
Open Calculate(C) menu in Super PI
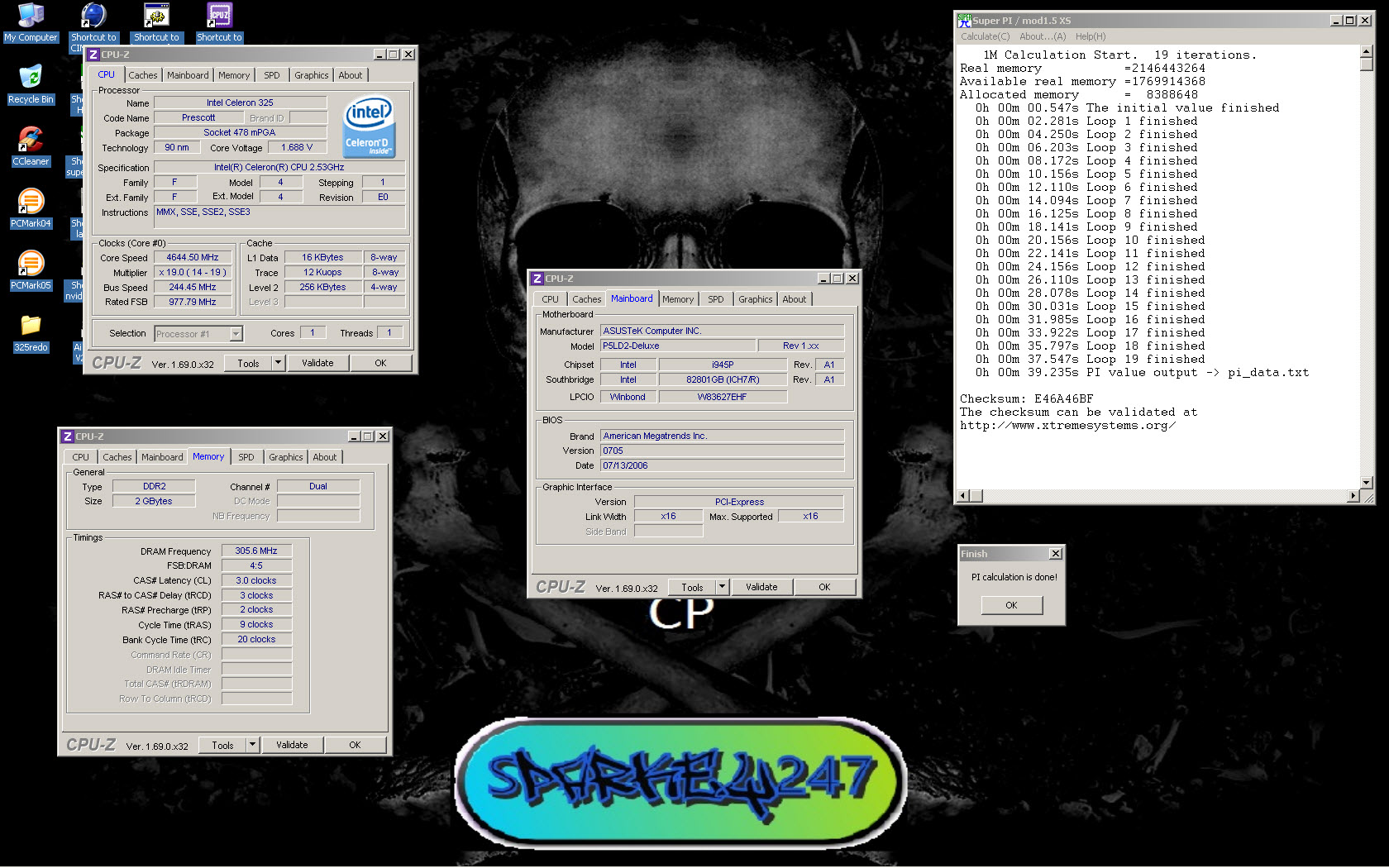click(985, 36)
